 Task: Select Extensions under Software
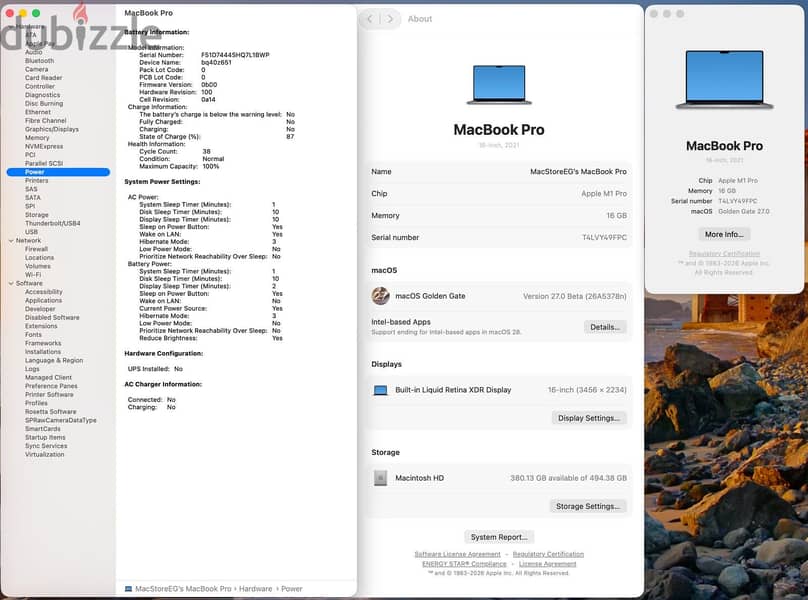tap(41, 326)
